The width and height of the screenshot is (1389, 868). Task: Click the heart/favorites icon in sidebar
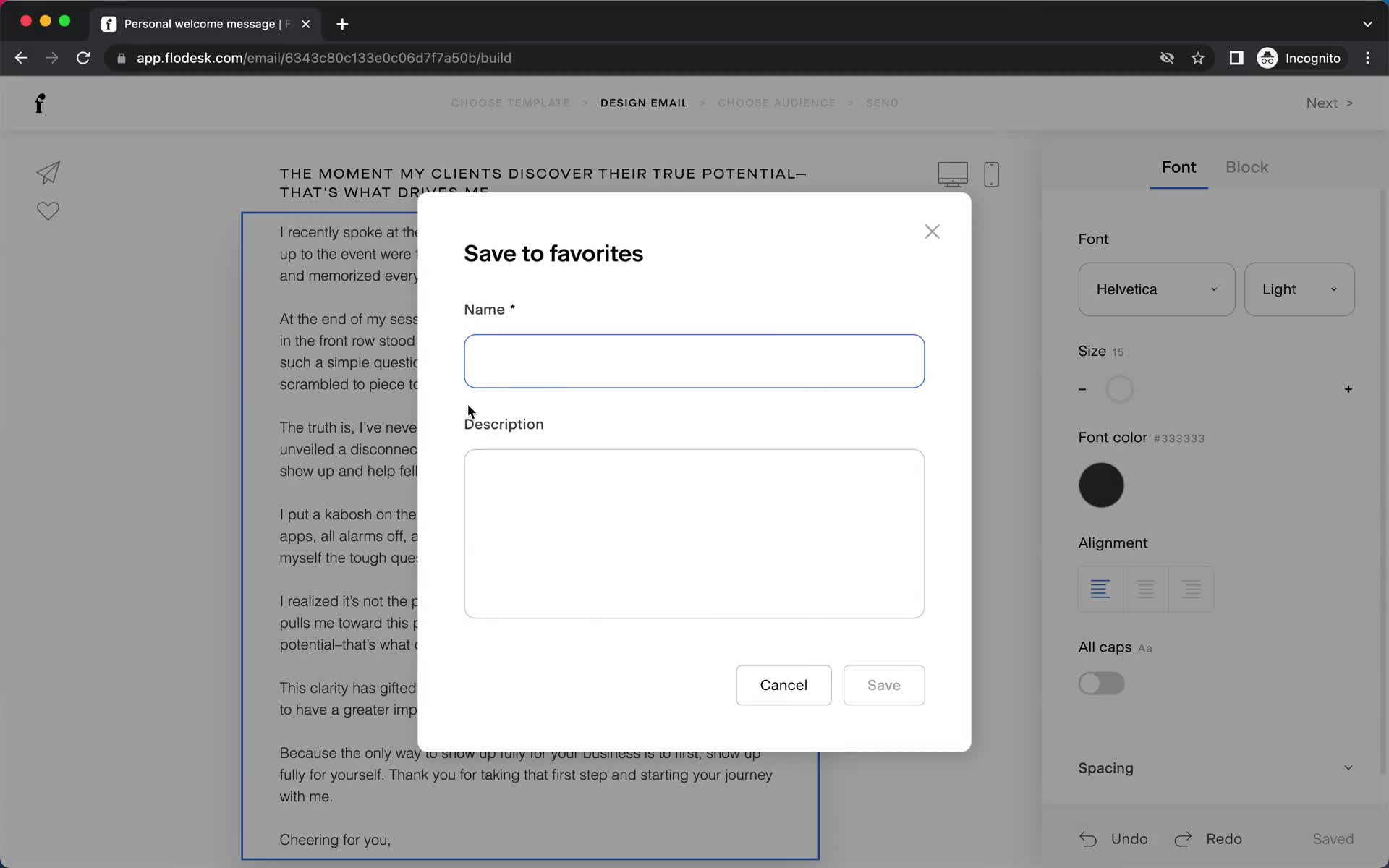click(49, 211)
